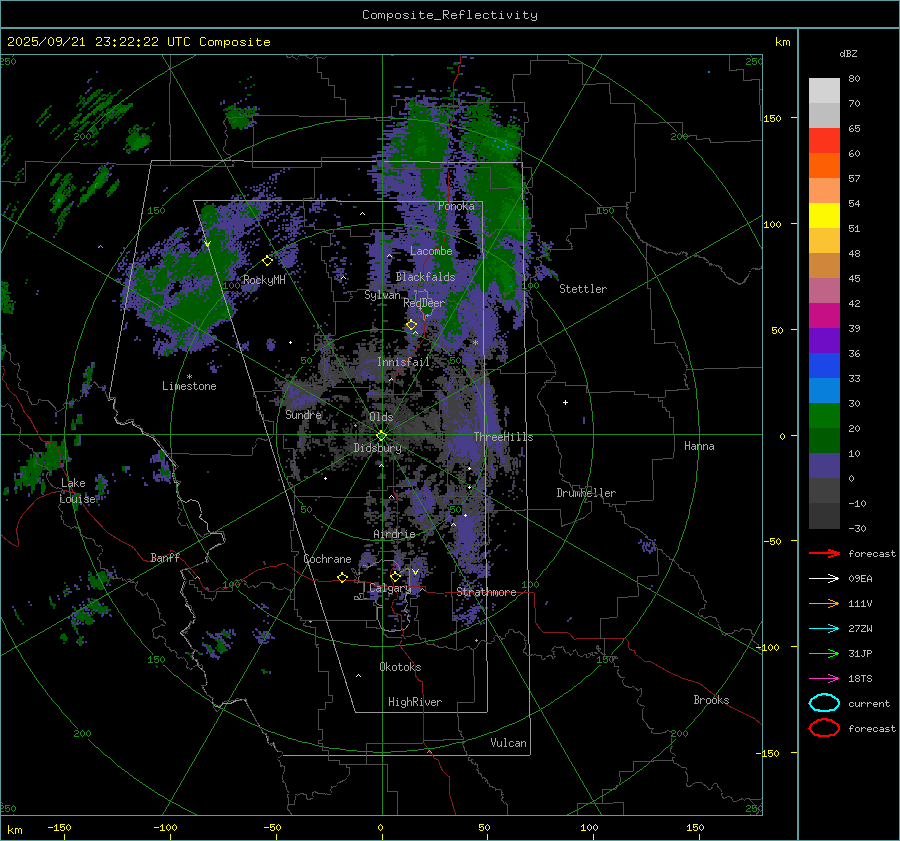900x841 pixels.
Task: Click the red forecast ellipse legend icon
Action: pyautogui.click(x=823, y=728)
